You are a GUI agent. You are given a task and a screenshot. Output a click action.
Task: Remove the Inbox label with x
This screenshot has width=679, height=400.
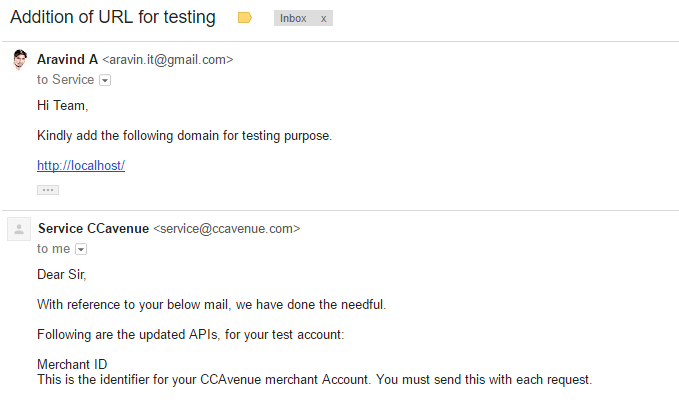pyautogui.click(x=323, y=19)
